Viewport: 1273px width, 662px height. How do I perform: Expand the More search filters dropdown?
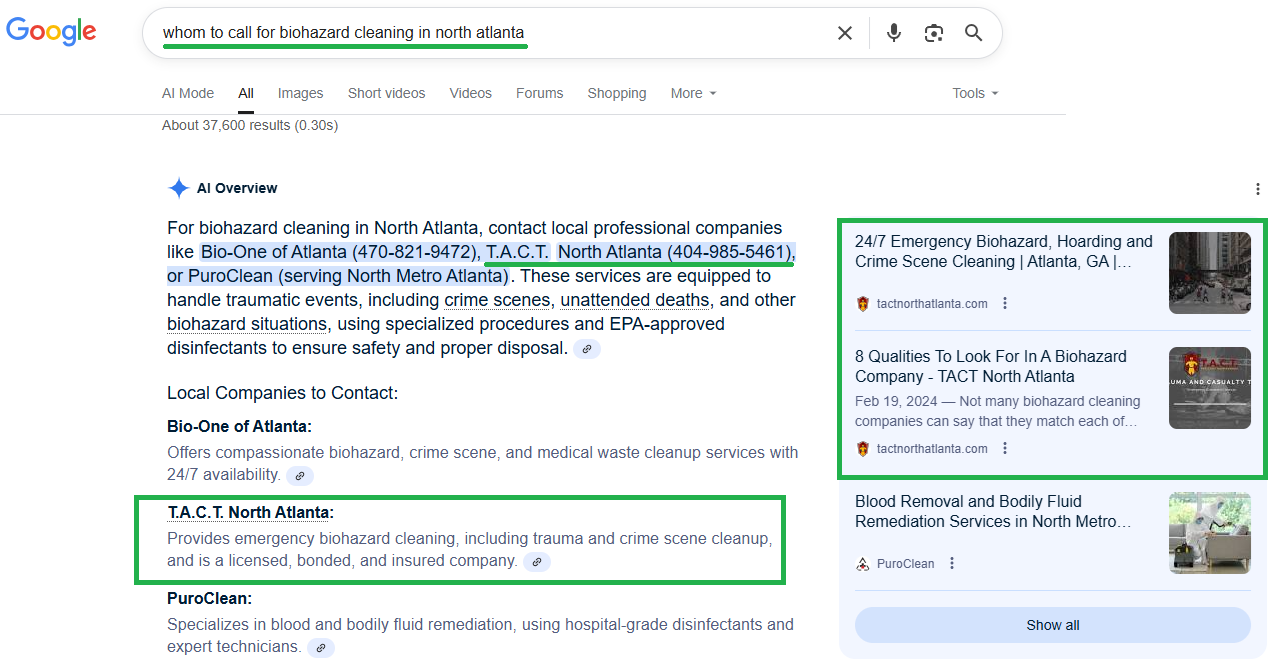pyautogui.click(x=693, y=93)
